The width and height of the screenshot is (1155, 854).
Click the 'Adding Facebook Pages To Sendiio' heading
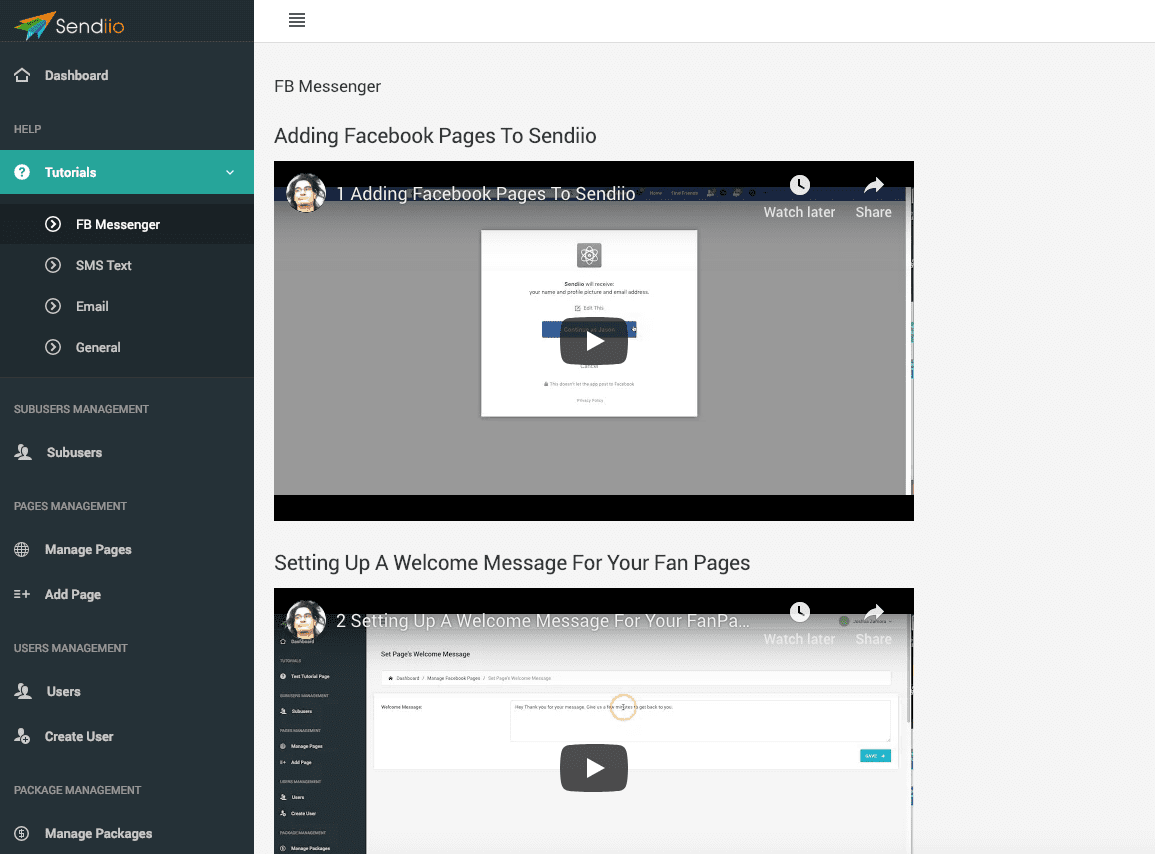[435, 136]
